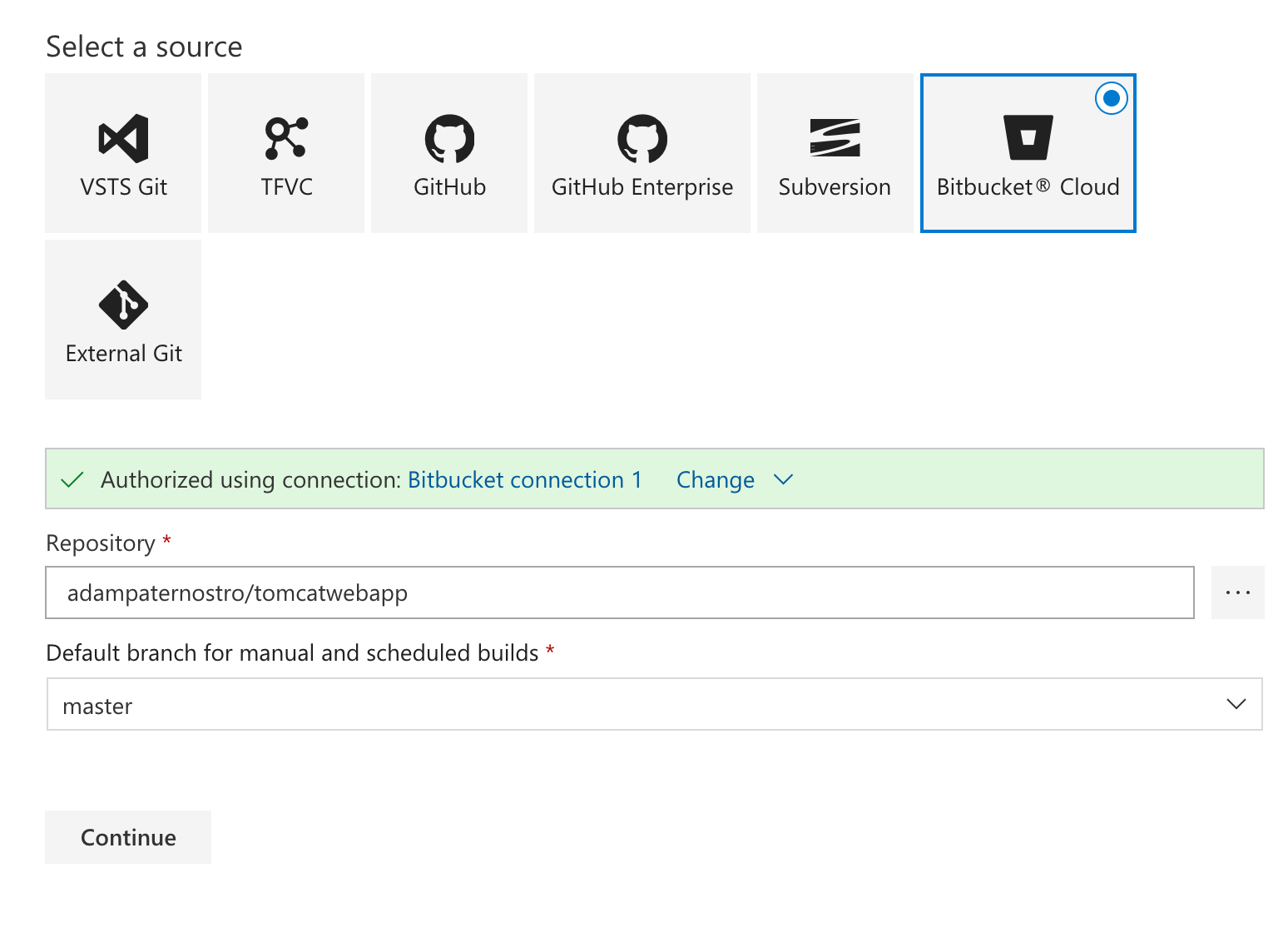Viewport: 1288px width, 947px height.
Task: Expand the chevron next to Change
Action: pyautogui.click(x=783, y=479)
